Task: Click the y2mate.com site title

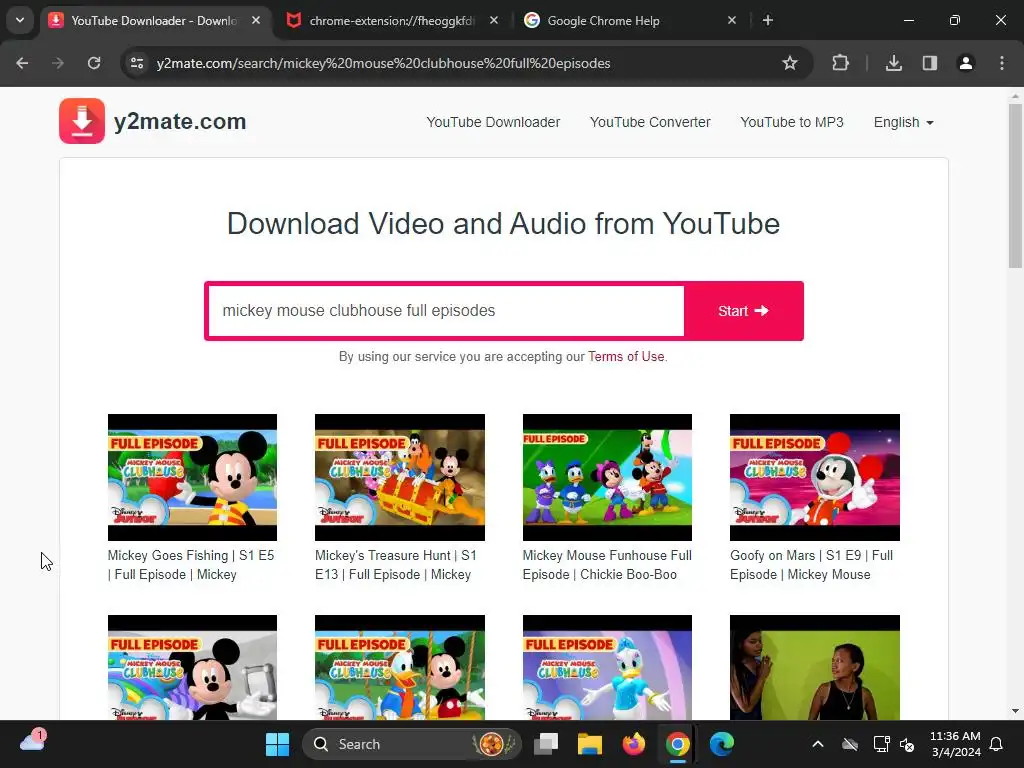Action: coord(180,121)
